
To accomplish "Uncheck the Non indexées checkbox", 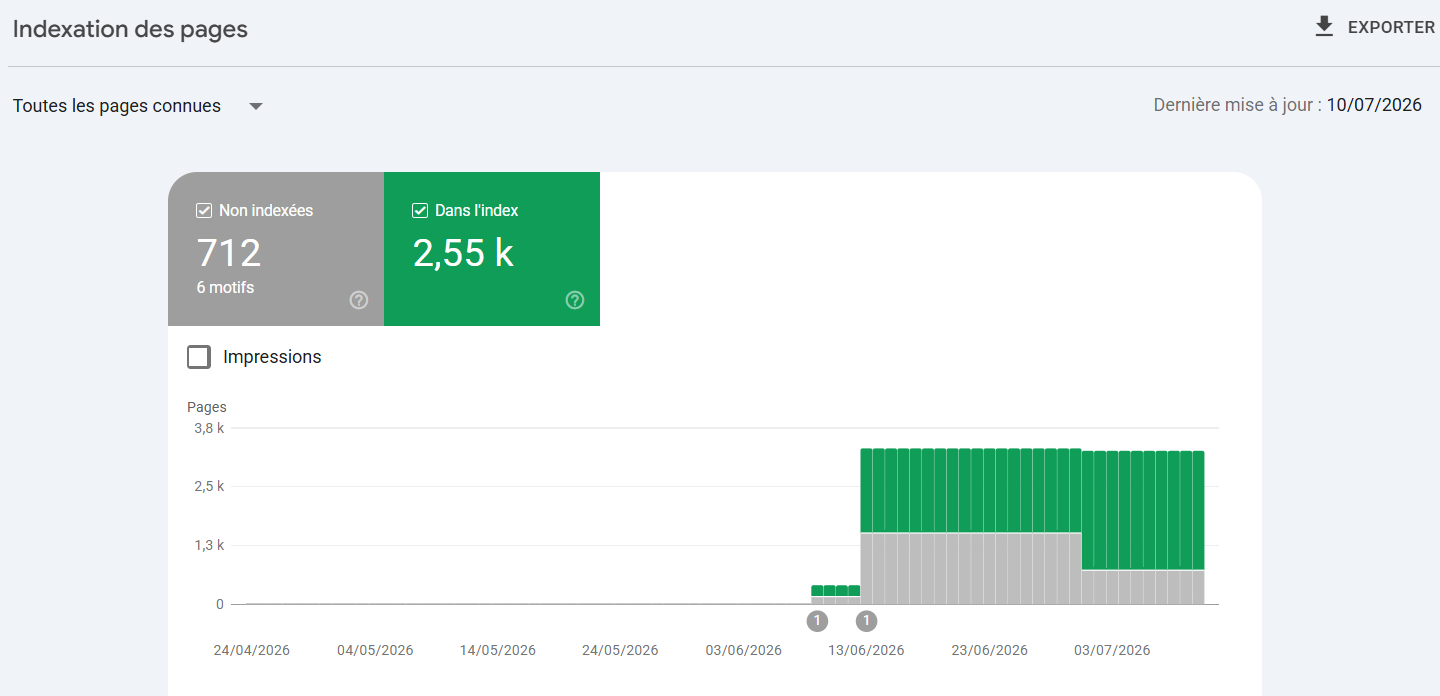I will tap(204, 211).
